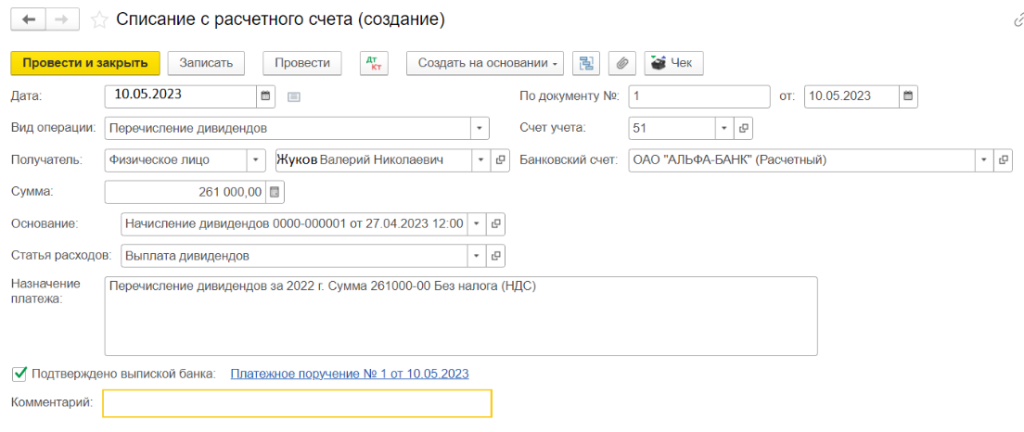Image resolution: width=1024 pixels, height=432 pixels.
Task: Open the calendar picker for Дата field
Action: coord(266,96)
